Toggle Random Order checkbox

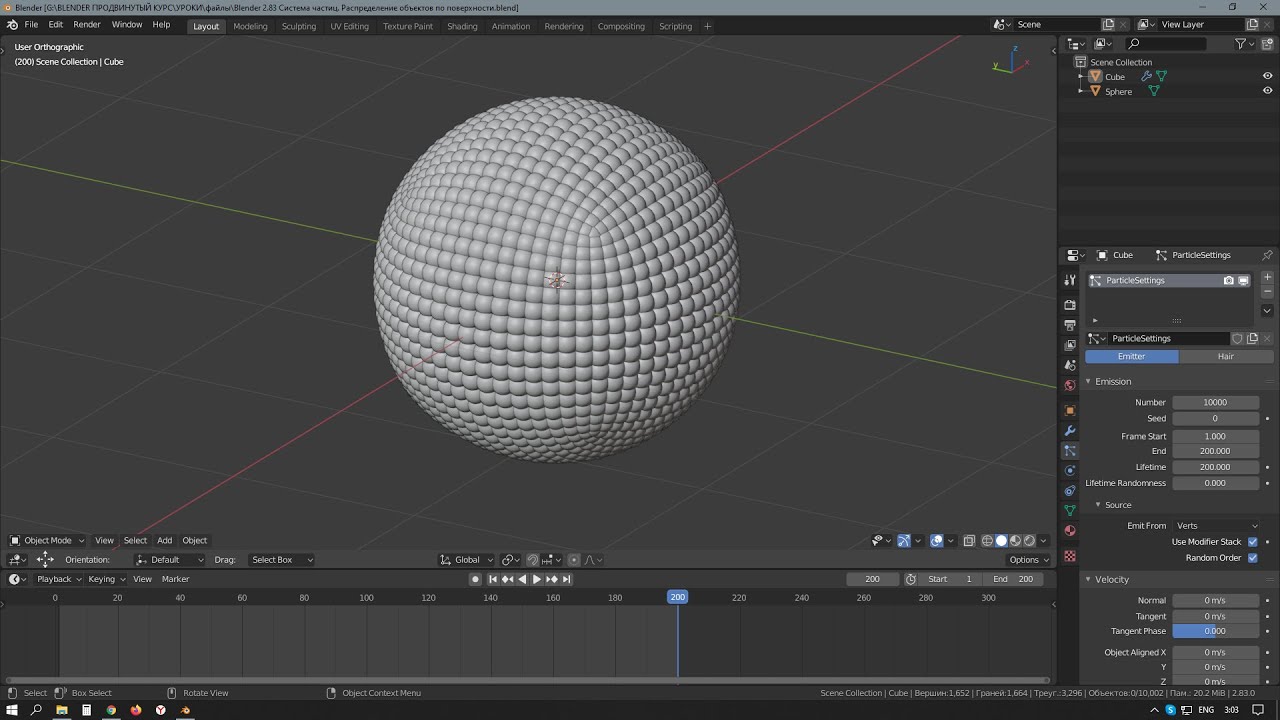point(1252,558)
